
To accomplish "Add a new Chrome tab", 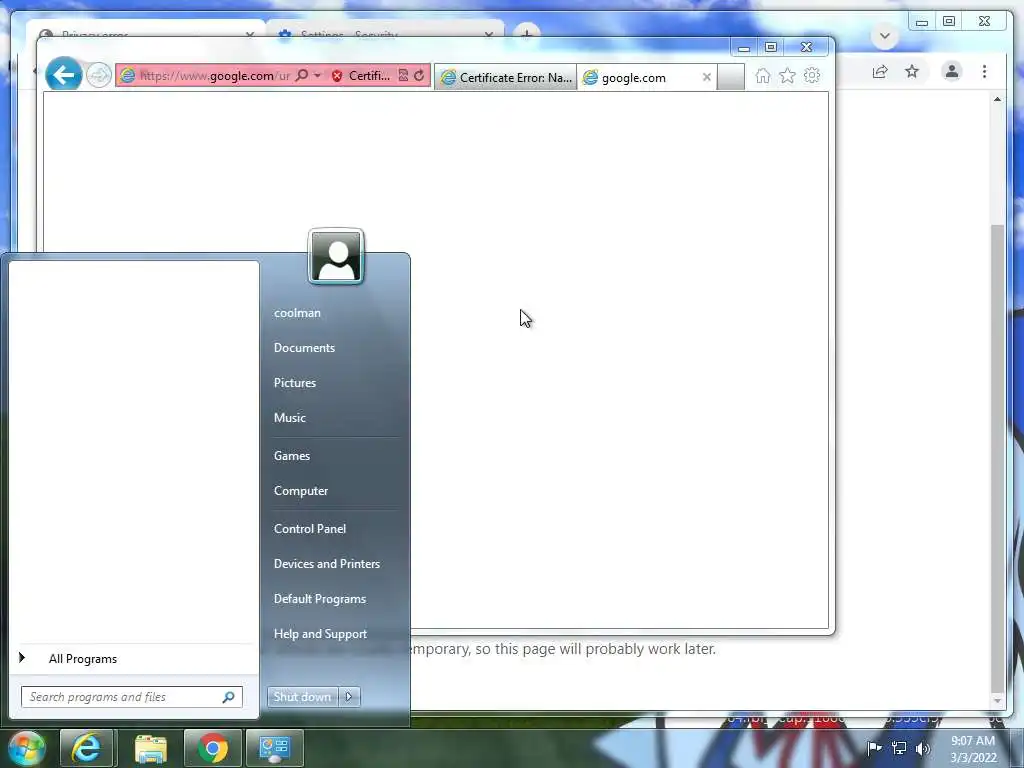I will coord(526,32).
